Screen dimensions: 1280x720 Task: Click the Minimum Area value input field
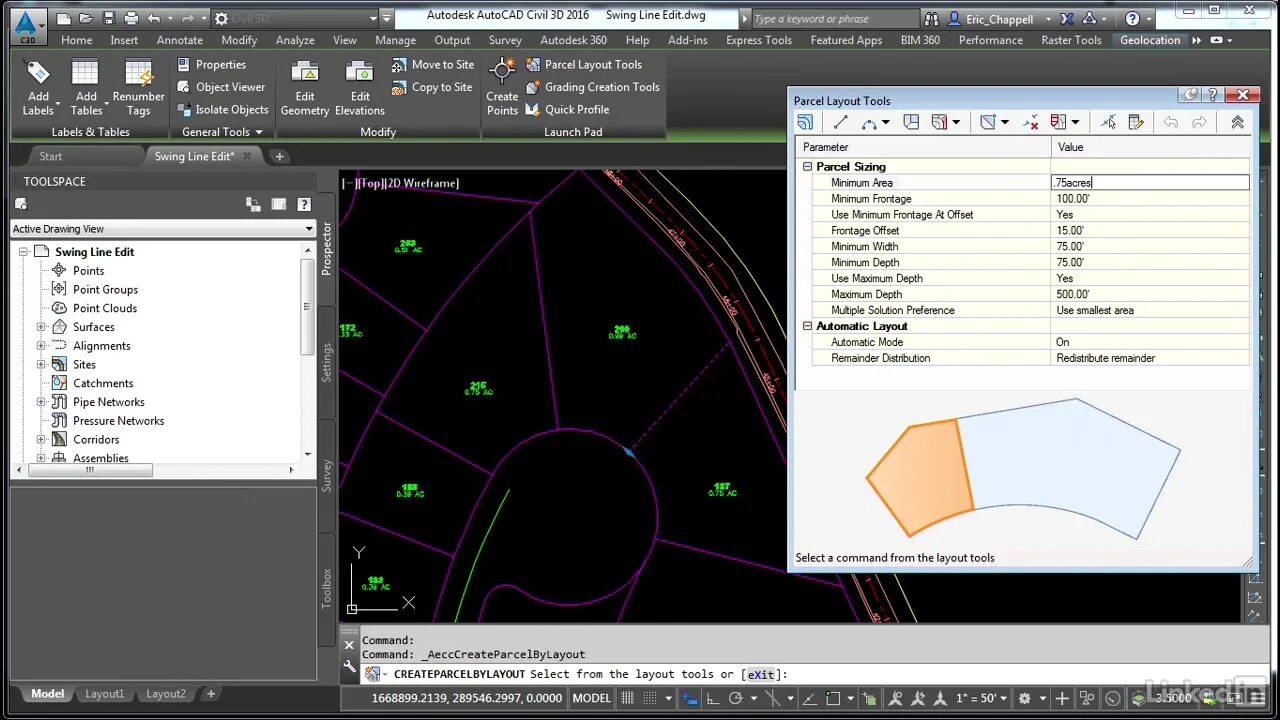(1150, 183)
